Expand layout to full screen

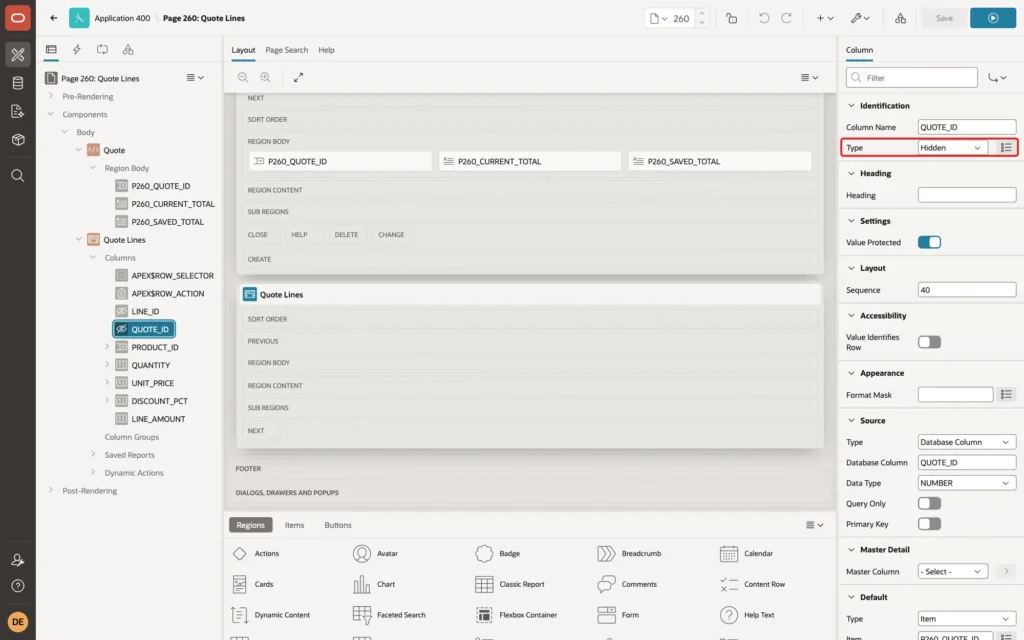tap(298, 77)
